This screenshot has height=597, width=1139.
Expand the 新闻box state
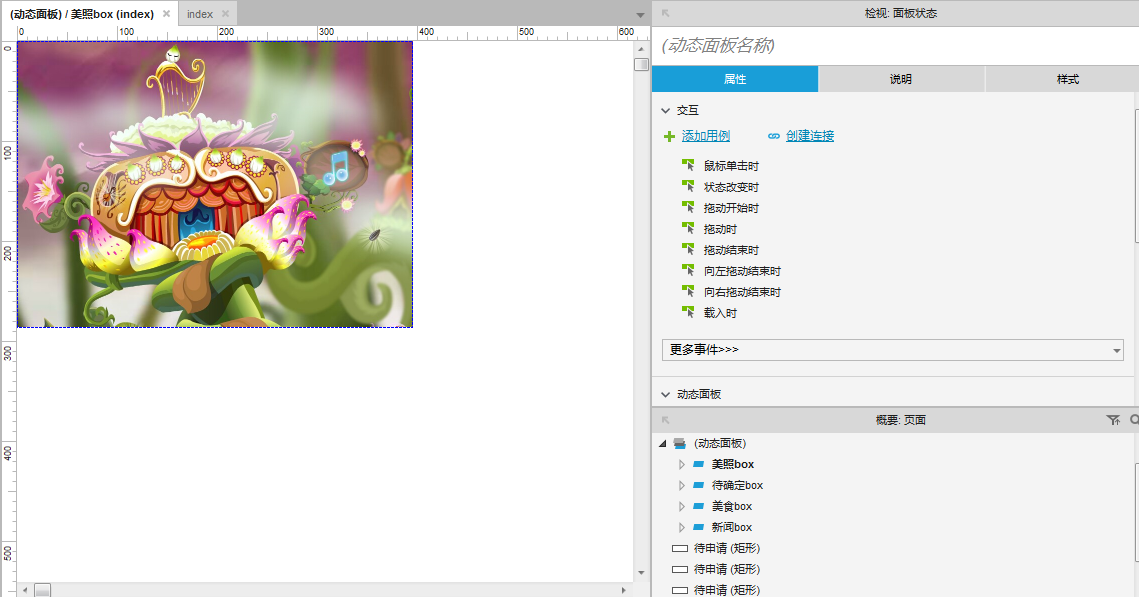tap(681, 527)
